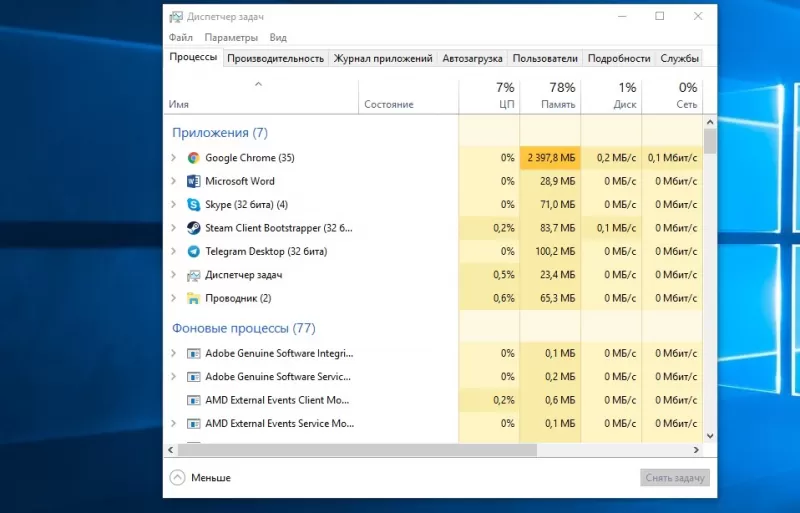Expand the Google Chrome process group

[173, 158]
